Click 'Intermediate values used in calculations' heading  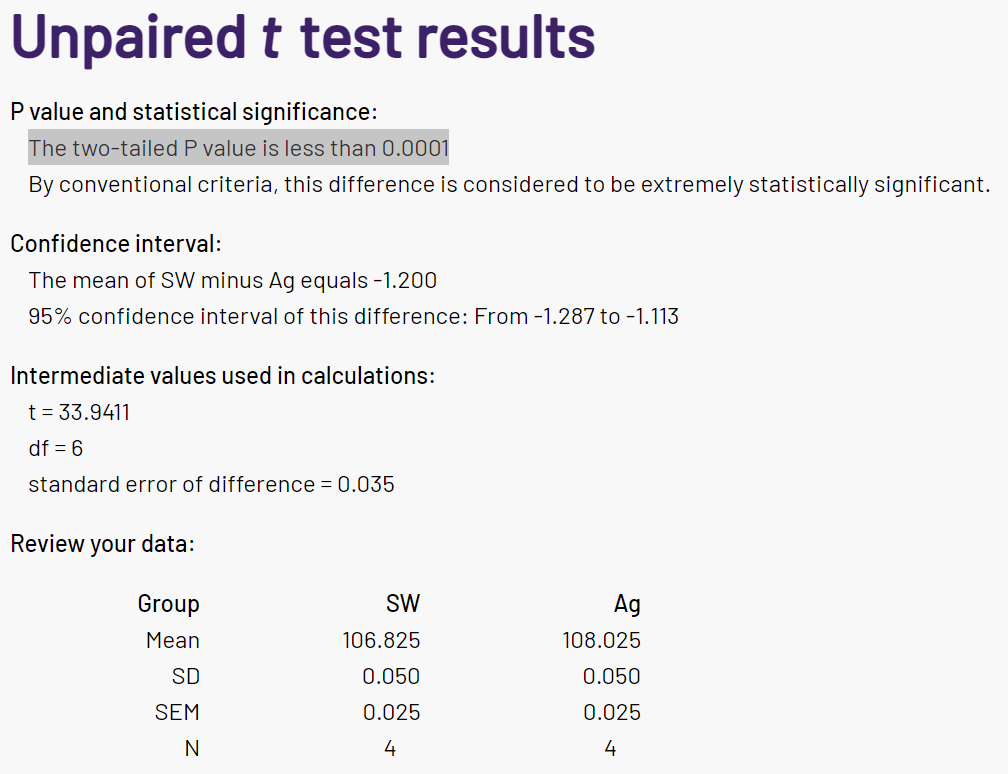pyautogui.click(x=222, y=375)
